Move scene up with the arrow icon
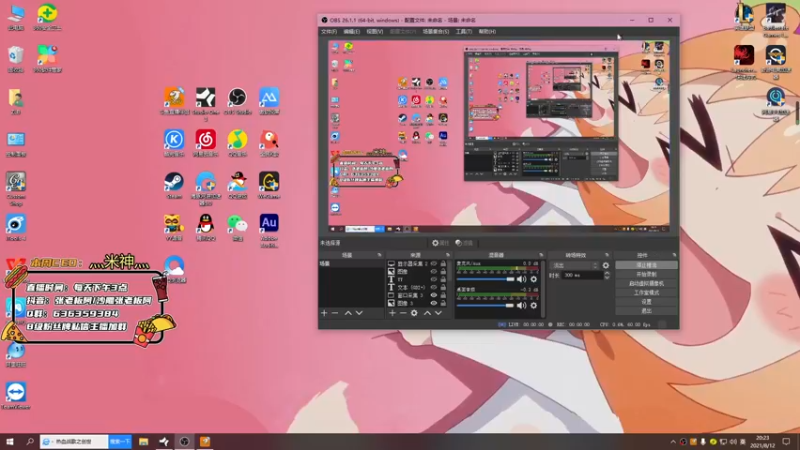 [x=348, y=313]
